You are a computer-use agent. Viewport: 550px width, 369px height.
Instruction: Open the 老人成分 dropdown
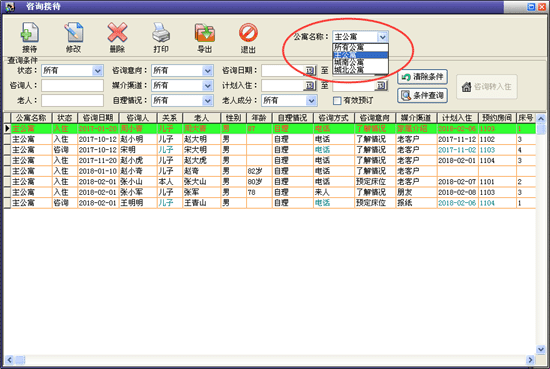pos(311,101)
